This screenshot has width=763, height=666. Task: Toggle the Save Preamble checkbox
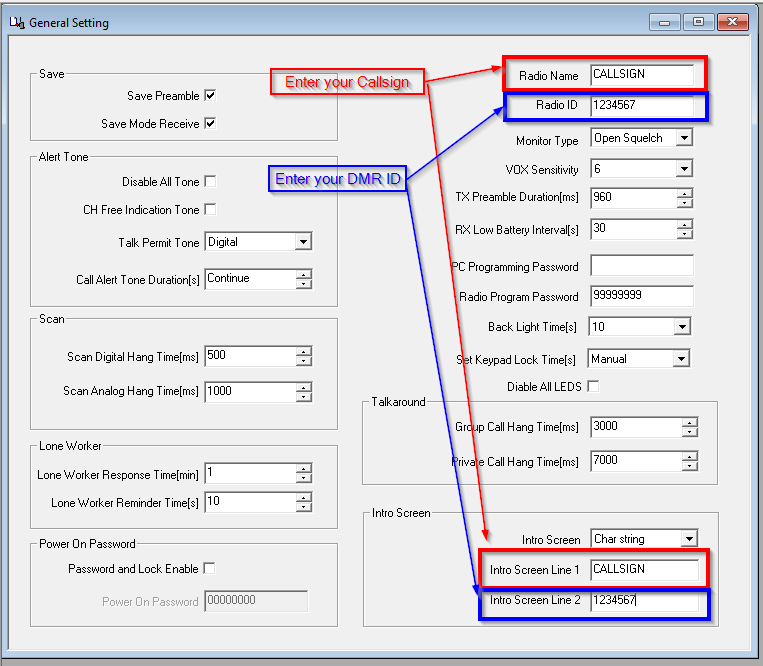point(210,95)
